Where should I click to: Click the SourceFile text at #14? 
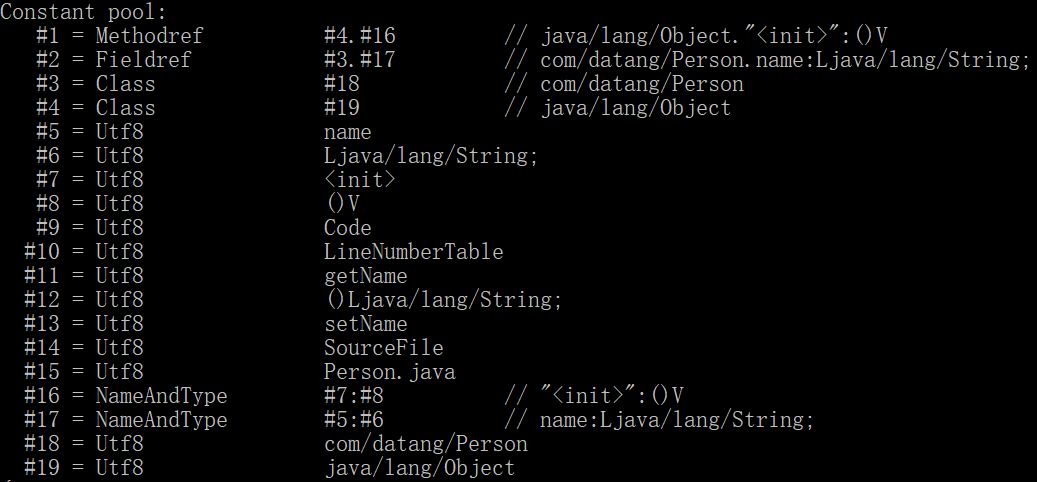[384, 347]
